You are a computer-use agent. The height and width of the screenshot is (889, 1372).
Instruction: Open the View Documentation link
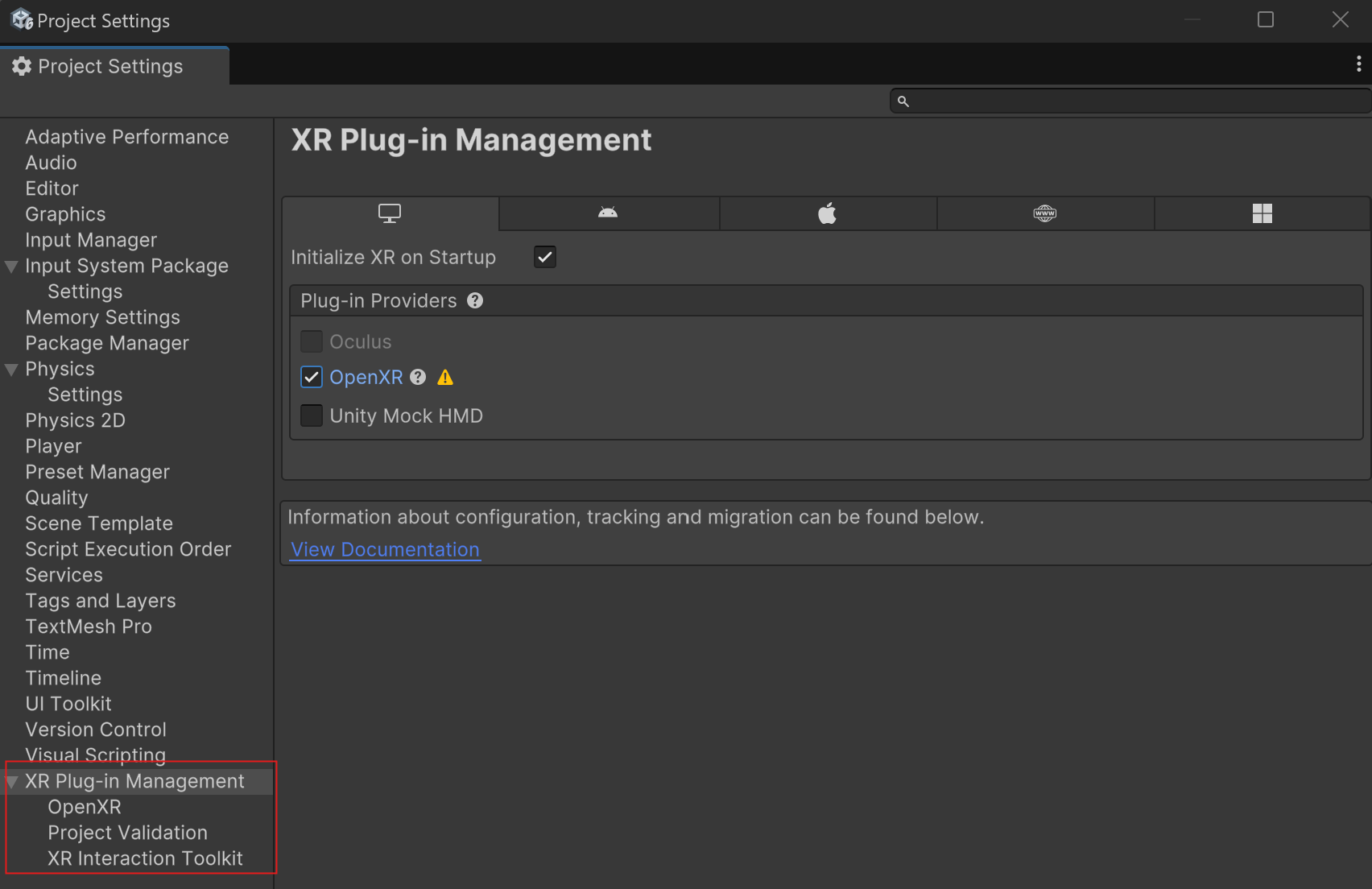click(385, 549)
